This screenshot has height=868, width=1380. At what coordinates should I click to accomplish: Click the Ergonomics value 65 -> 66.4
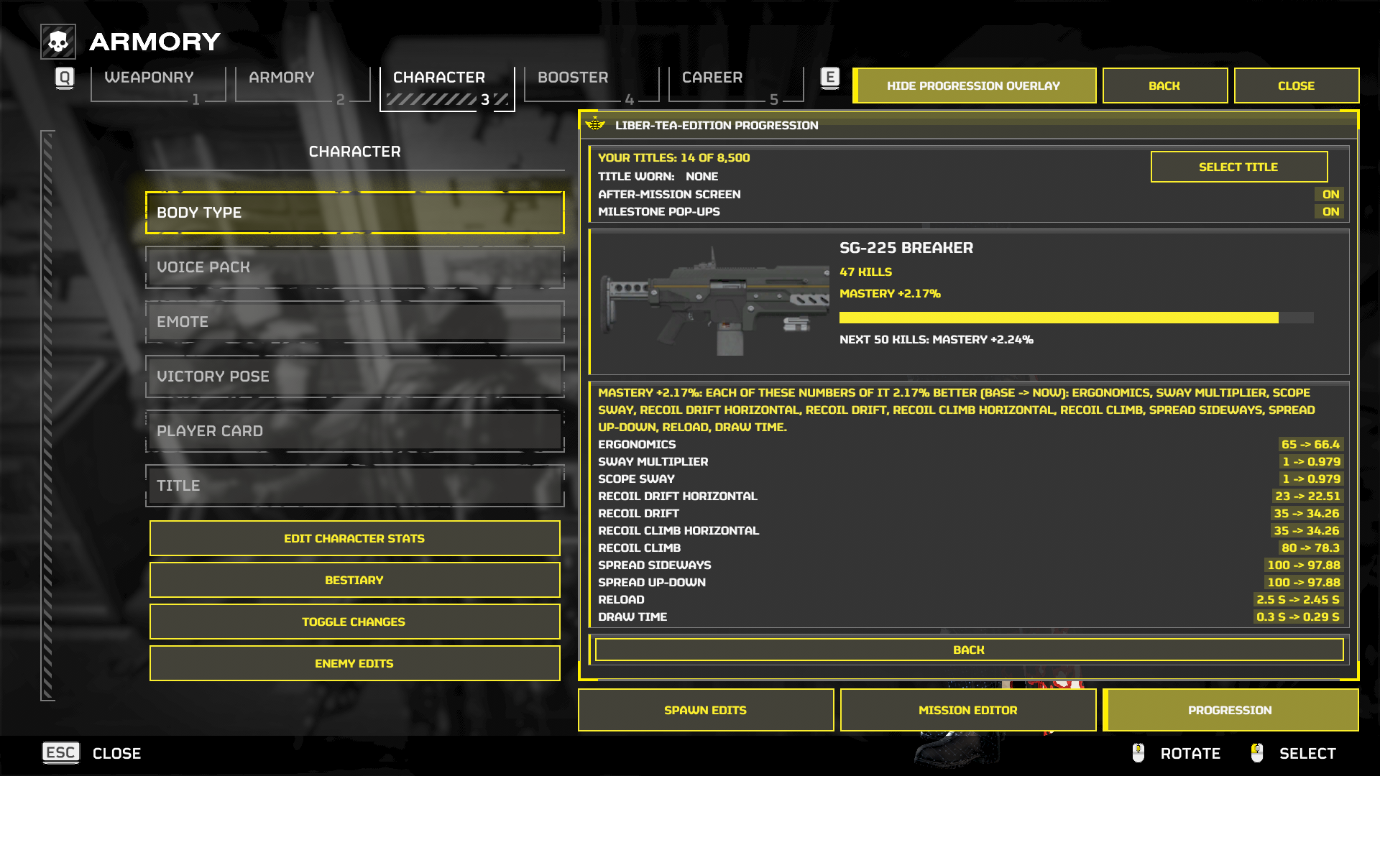pyautogui.click(x=1310, y=444)
